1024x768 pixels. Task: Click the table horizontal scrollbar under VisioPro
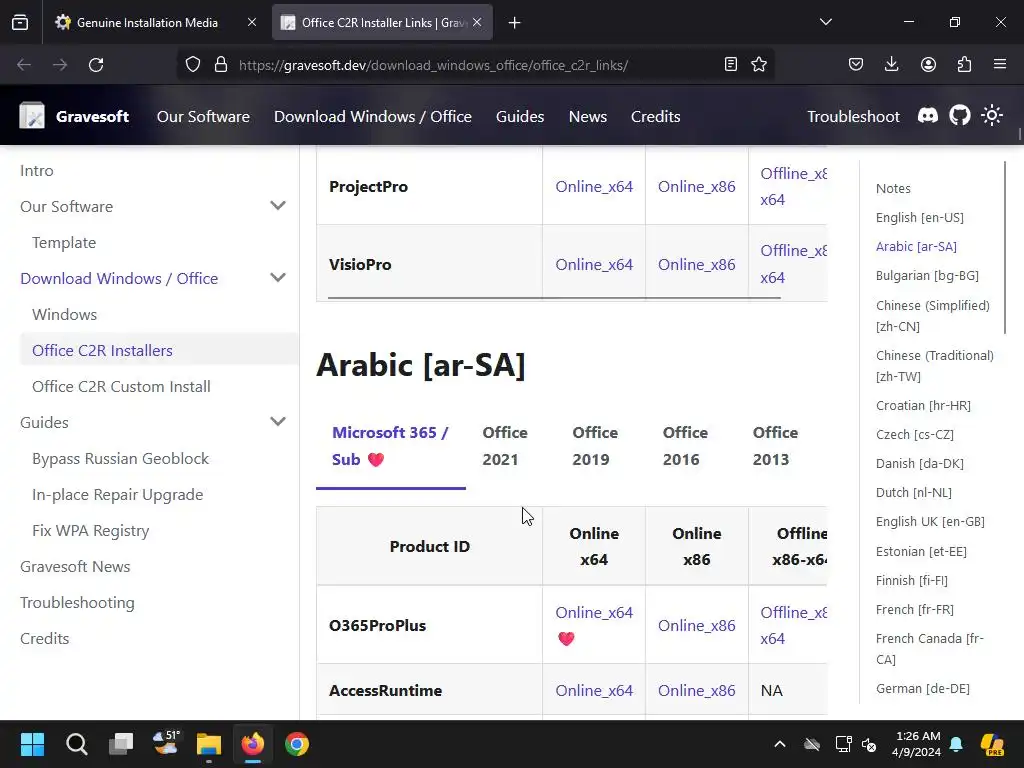(x=554, y=298)
